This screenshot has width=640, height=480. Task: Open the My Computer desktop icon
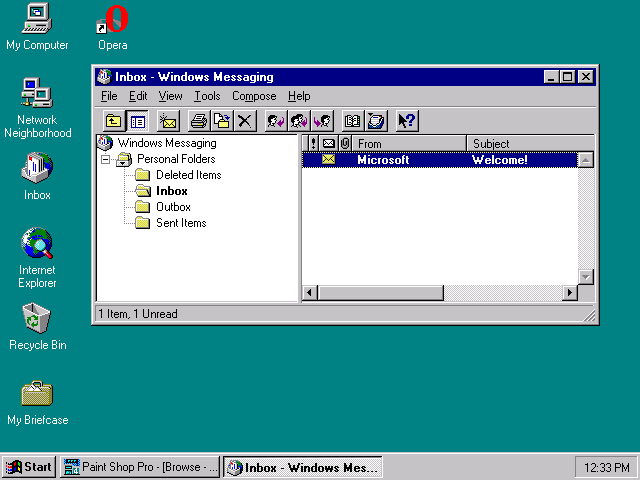37,27
